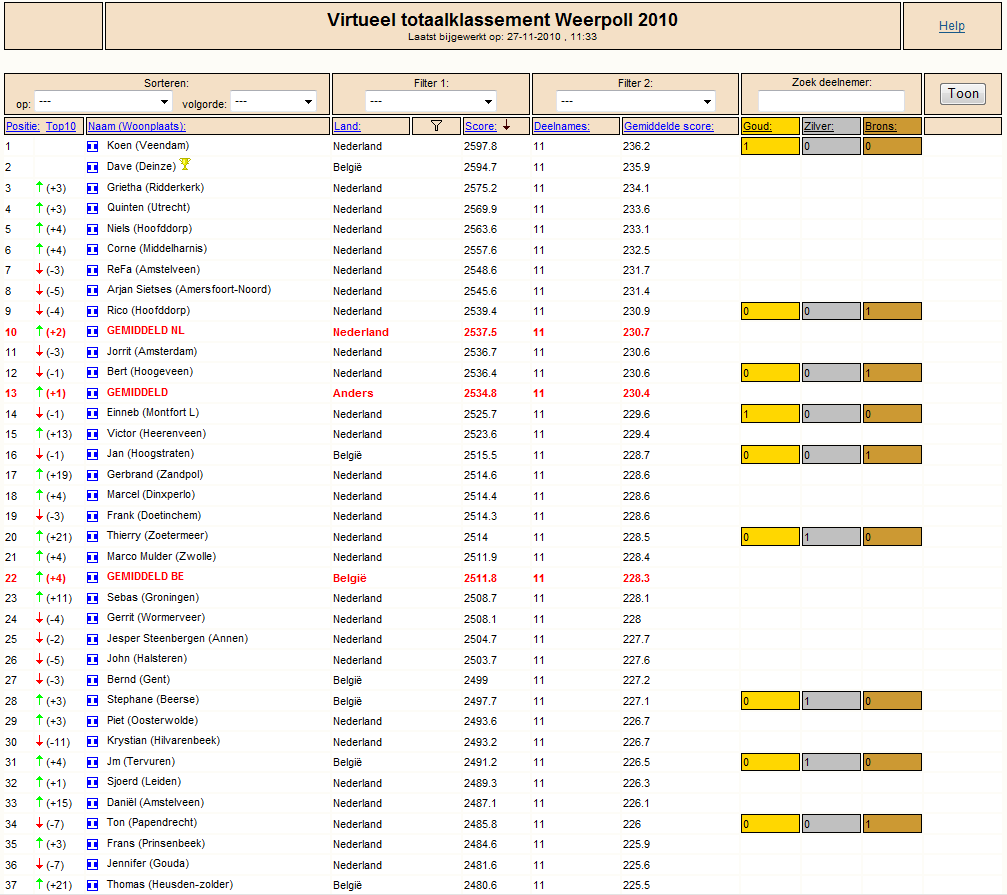The height and width of the screenshot is (895, 1007).
Task: Click the Gemiddelde score column header
Action: pyautogui.click(x=668, y=127)
